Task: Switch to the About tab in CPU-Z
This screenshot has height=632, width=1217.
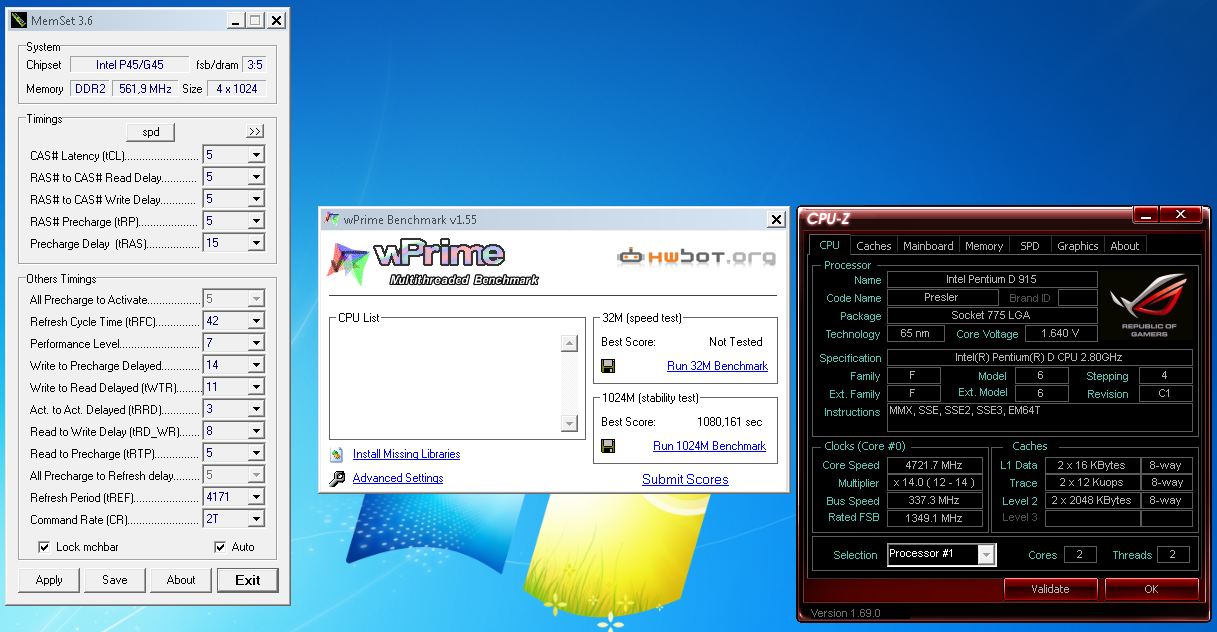Action: (1125, 246)
